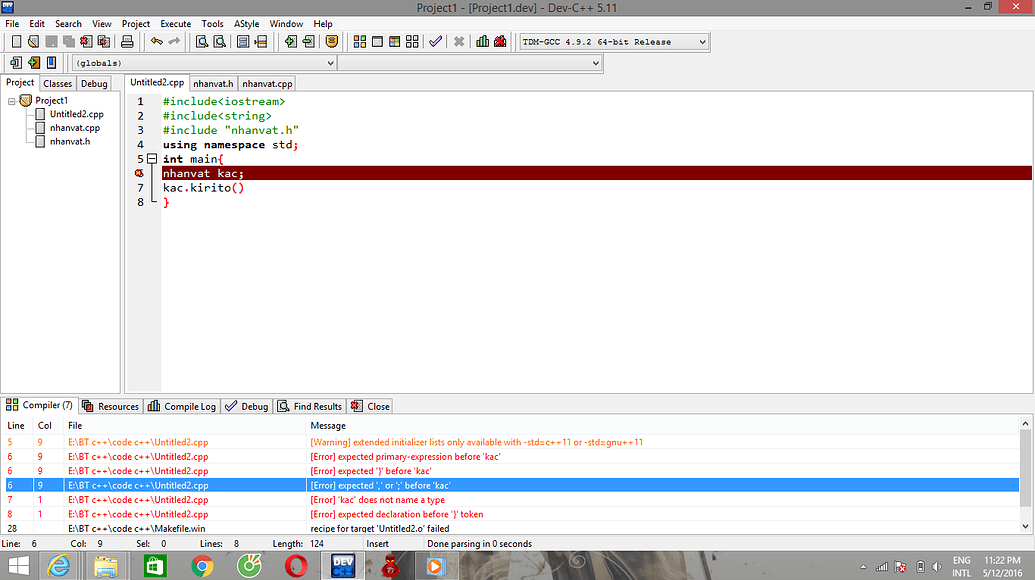
Task: Open the Windows Start button
Action: [18, 566]
